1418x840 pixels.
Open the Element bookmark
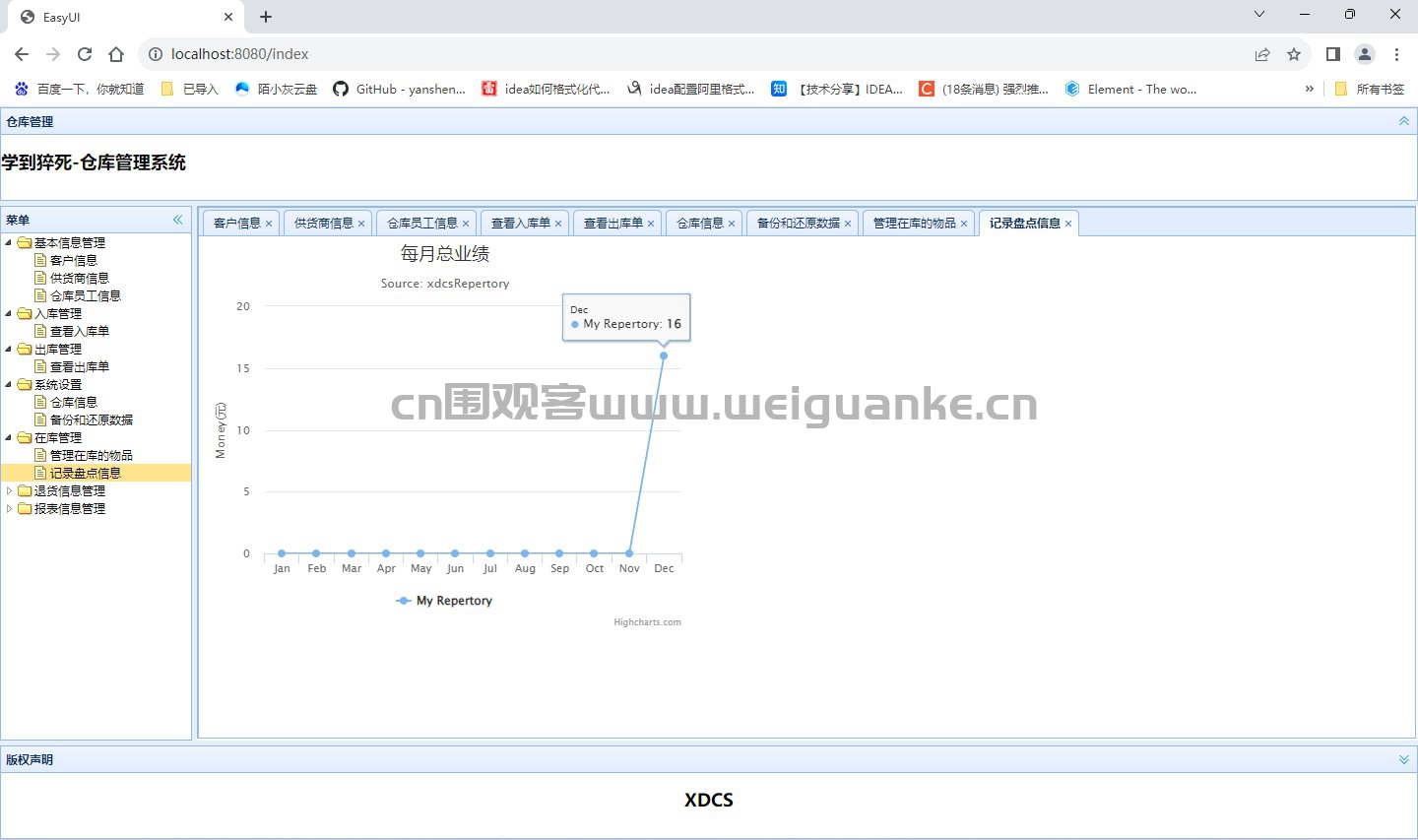1131,89
